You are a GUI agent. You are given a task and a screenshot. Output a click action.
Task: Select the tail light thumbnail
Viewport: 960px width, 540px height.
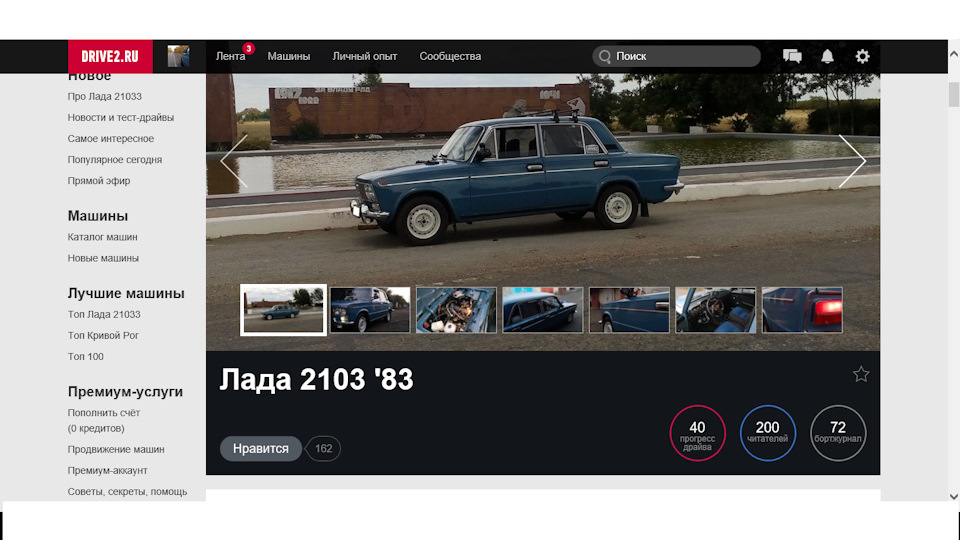[802, 310]
